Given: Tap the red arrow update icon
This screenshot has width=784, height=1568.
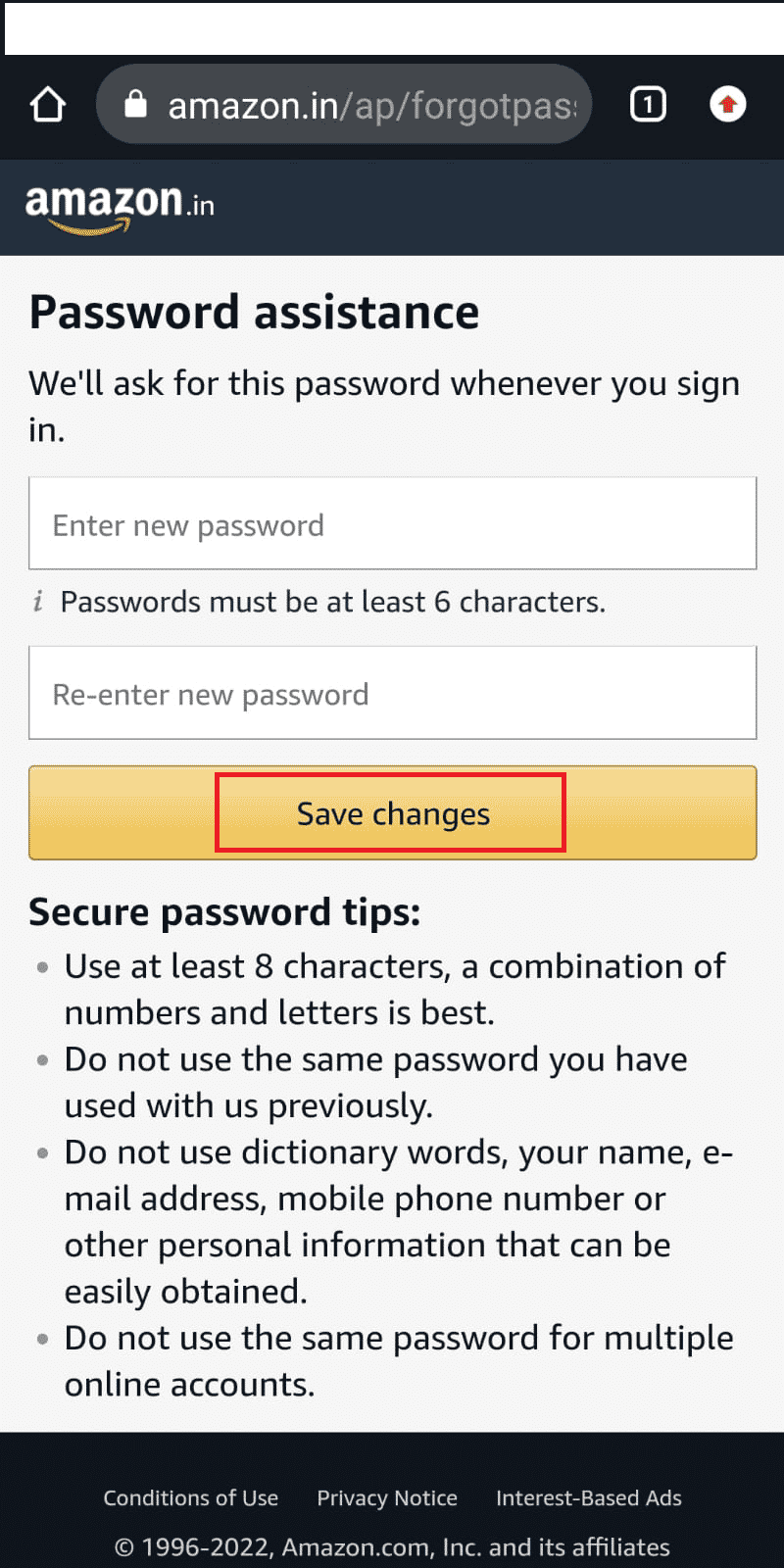Looking at the screenshot, I should [x=727, y=104].
